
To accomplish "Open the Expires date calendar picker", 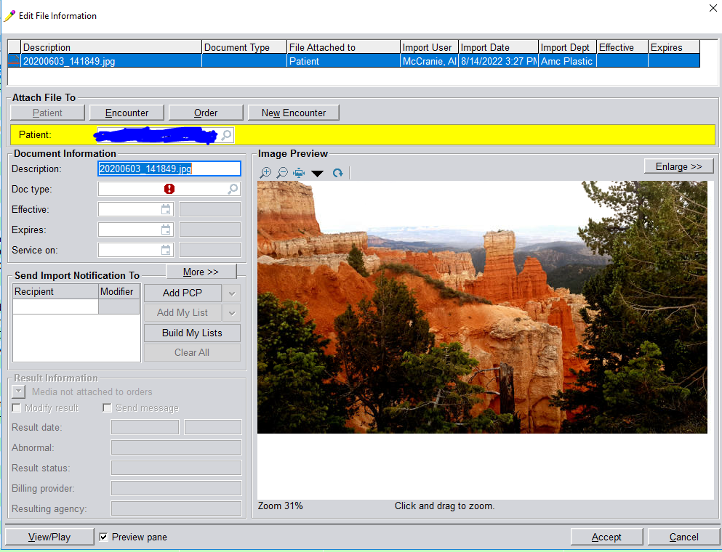I will point(166,230).
